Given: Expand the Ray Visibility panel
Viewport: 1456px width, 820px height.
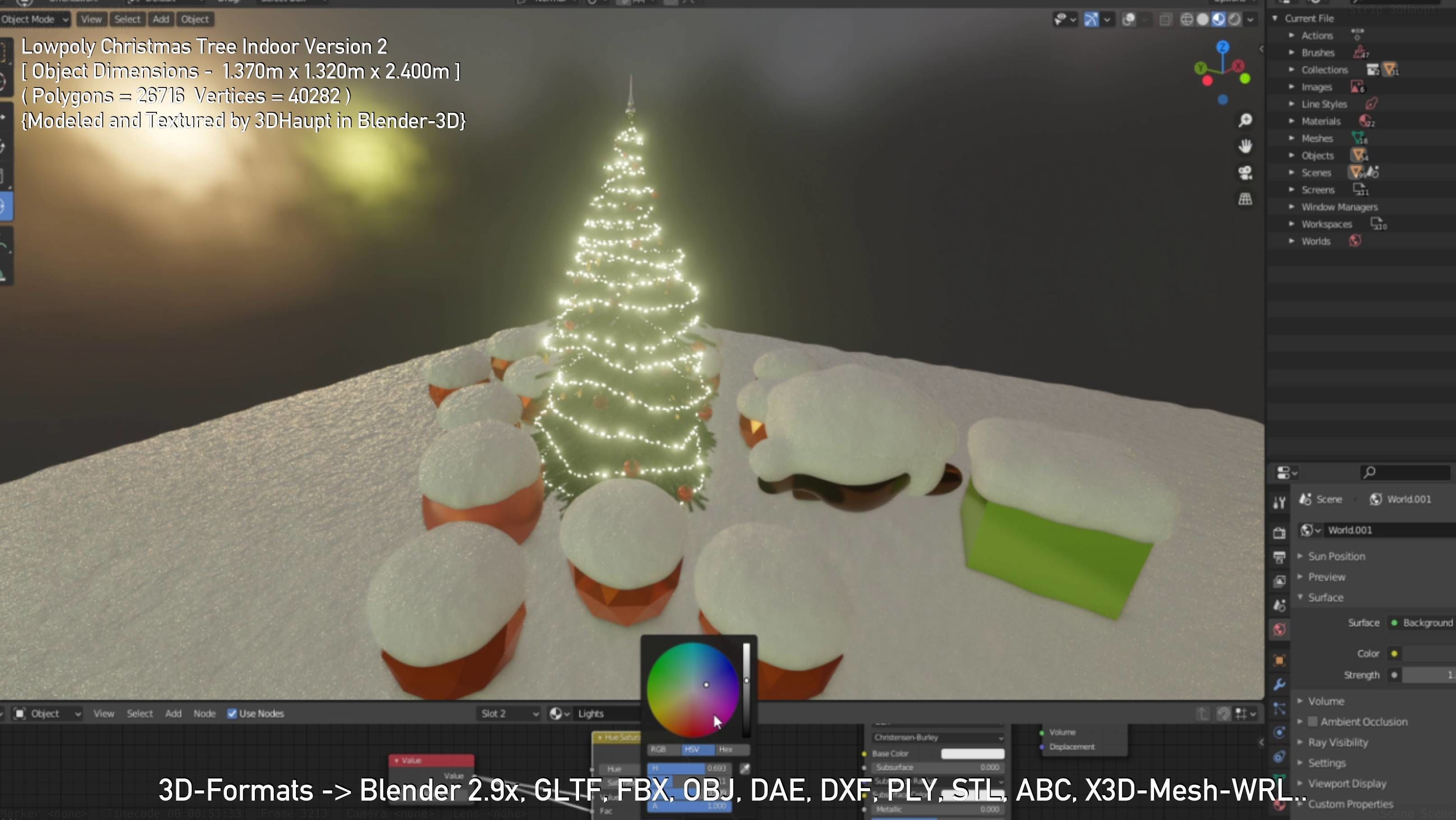Looking at the screenshot, I should (x=1300, y=742).
